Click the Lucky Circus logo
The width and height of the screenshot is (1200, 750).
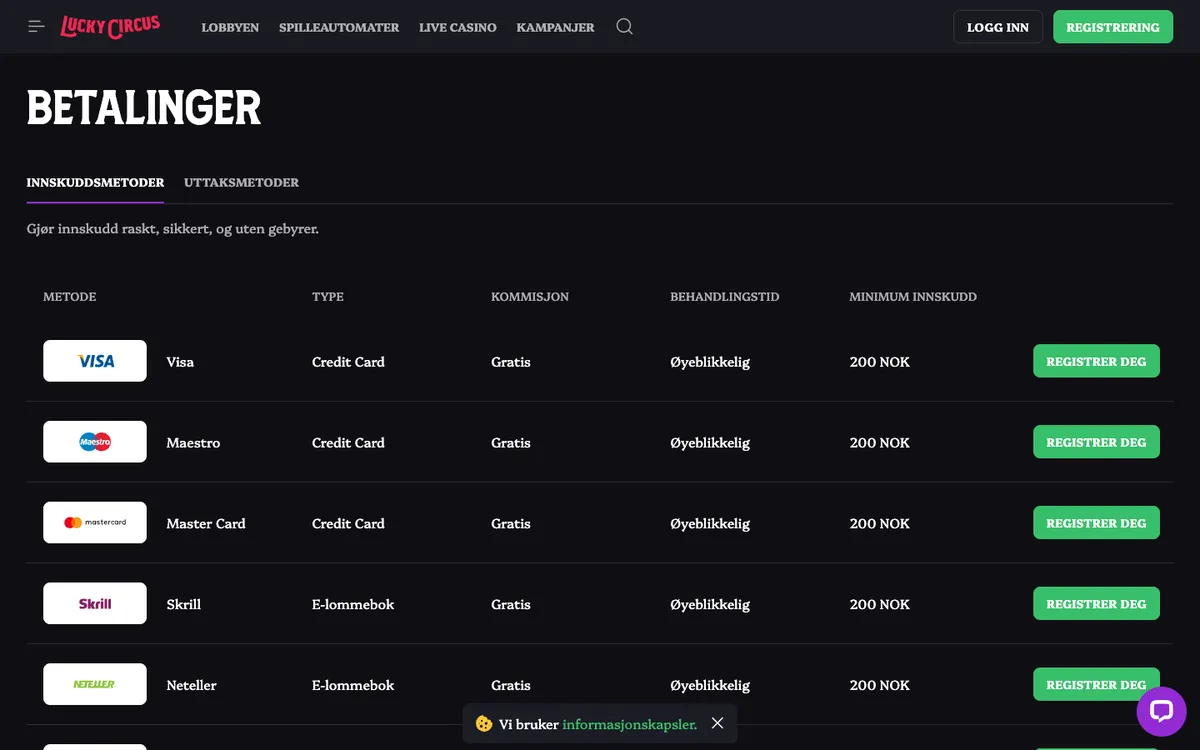click(110, 26)
